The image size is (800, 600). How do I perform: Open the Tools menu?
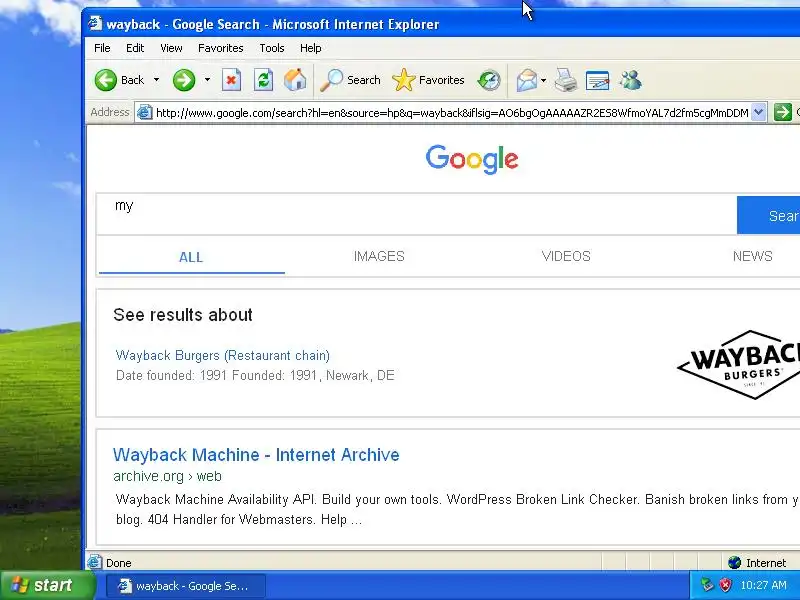point(271,48)
